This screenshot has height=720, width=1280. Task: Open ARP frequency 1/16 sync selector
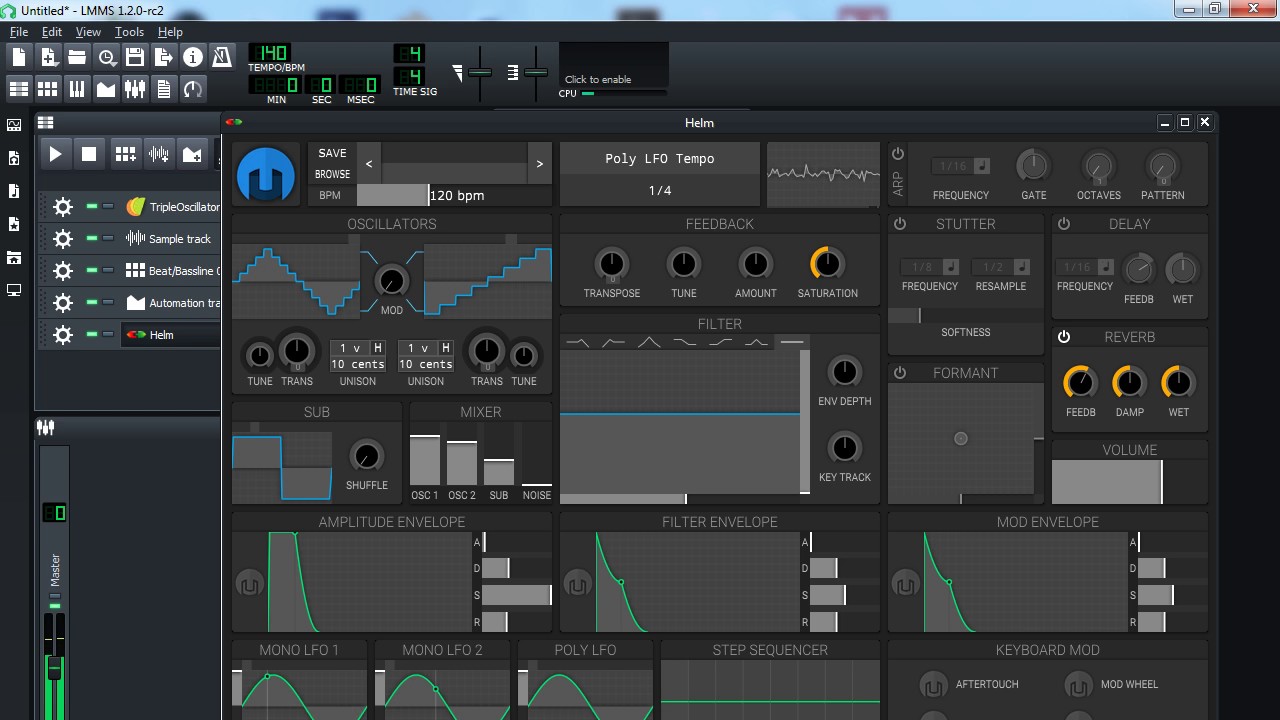coord(961,166)
